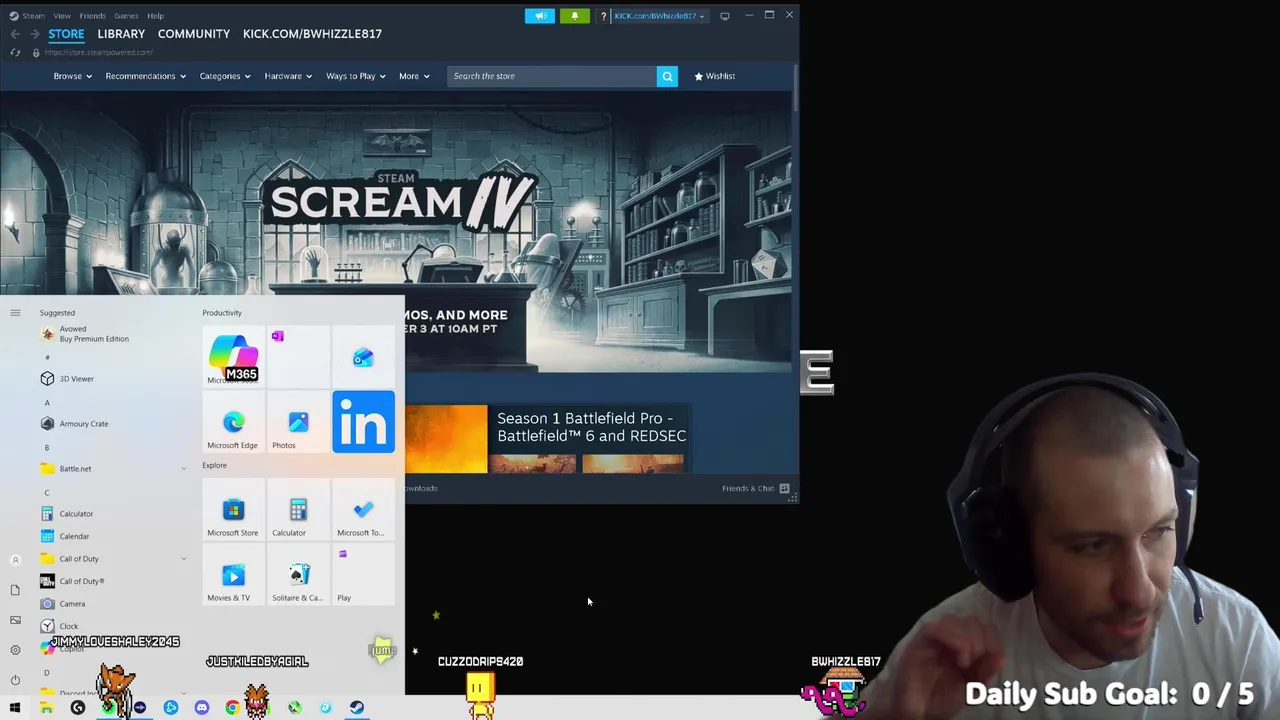Open KICK.COM/BWHIZZLE817 profile tab

312,34
